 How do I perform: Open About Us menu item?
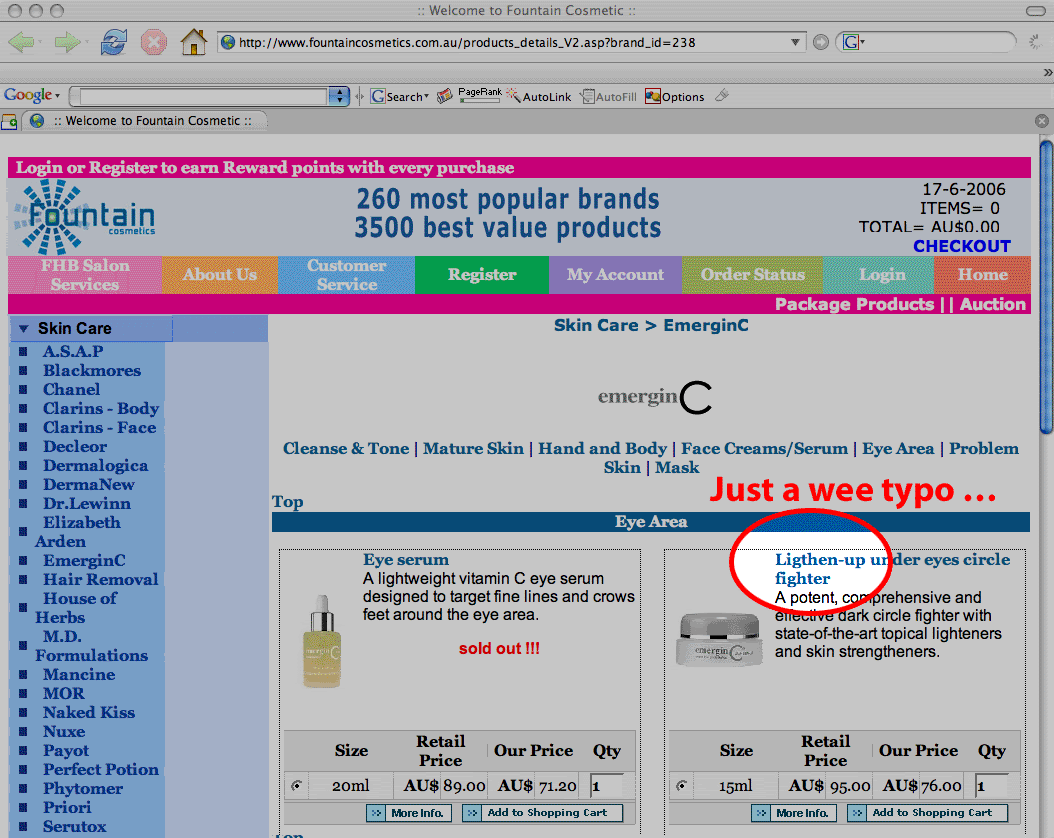pos(220,275)
